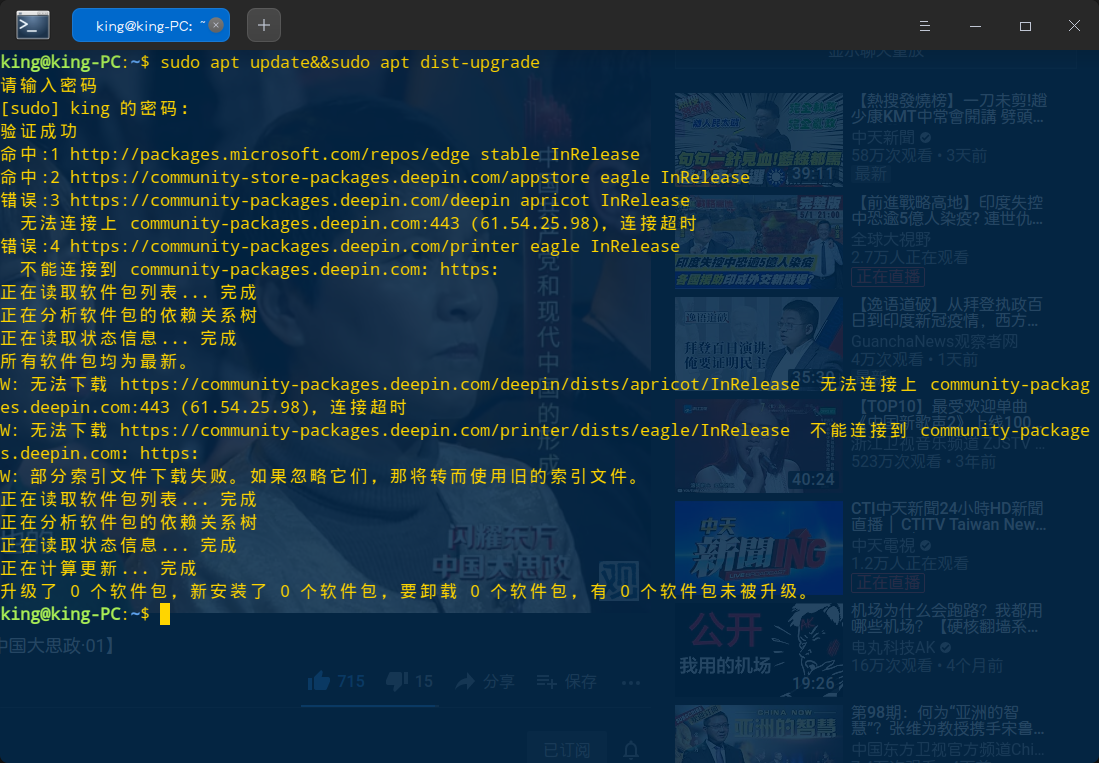Viewport: 1099px width, 763px height.
Task: Open the three-dot more actions menu
Action: pyautogui.click(x=631, y=682)
